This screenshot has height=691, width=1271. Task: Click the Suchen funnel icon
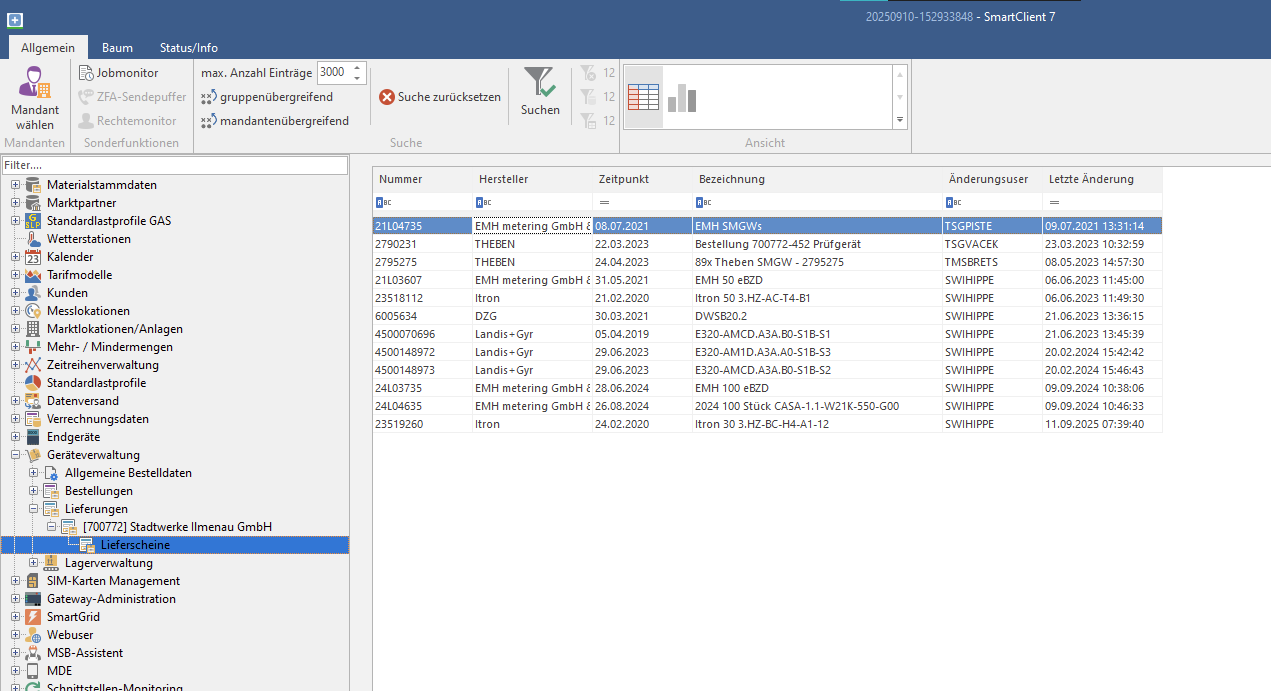pyautogui.click(x=540, y=83)
